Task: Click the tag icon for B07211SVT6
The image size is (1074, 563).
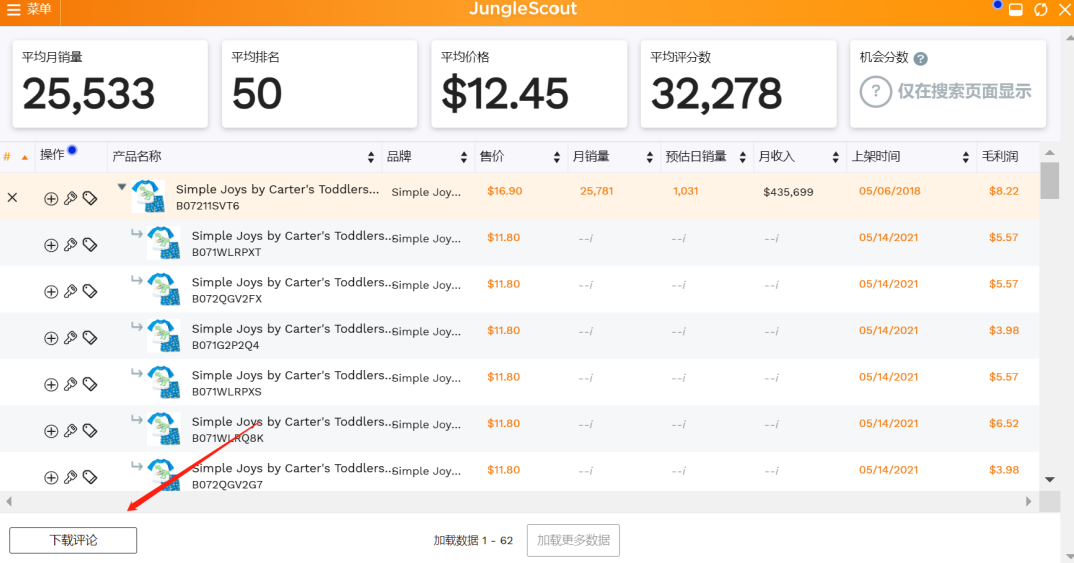Action: coord(90,199)
